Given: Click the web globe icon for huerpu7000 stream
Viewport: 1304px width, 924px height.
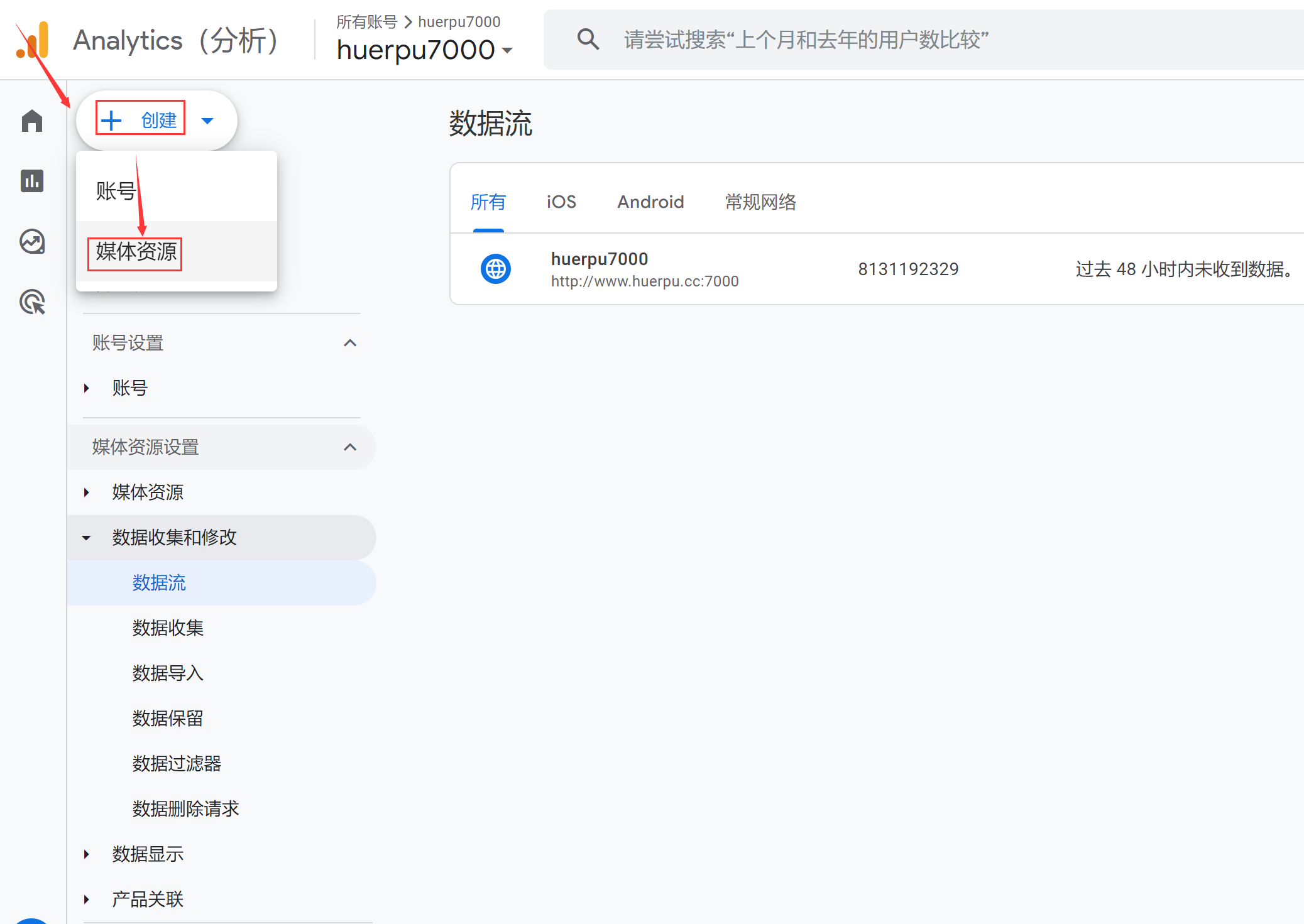Looking at the screenshot, I should [x=496, y=269].
